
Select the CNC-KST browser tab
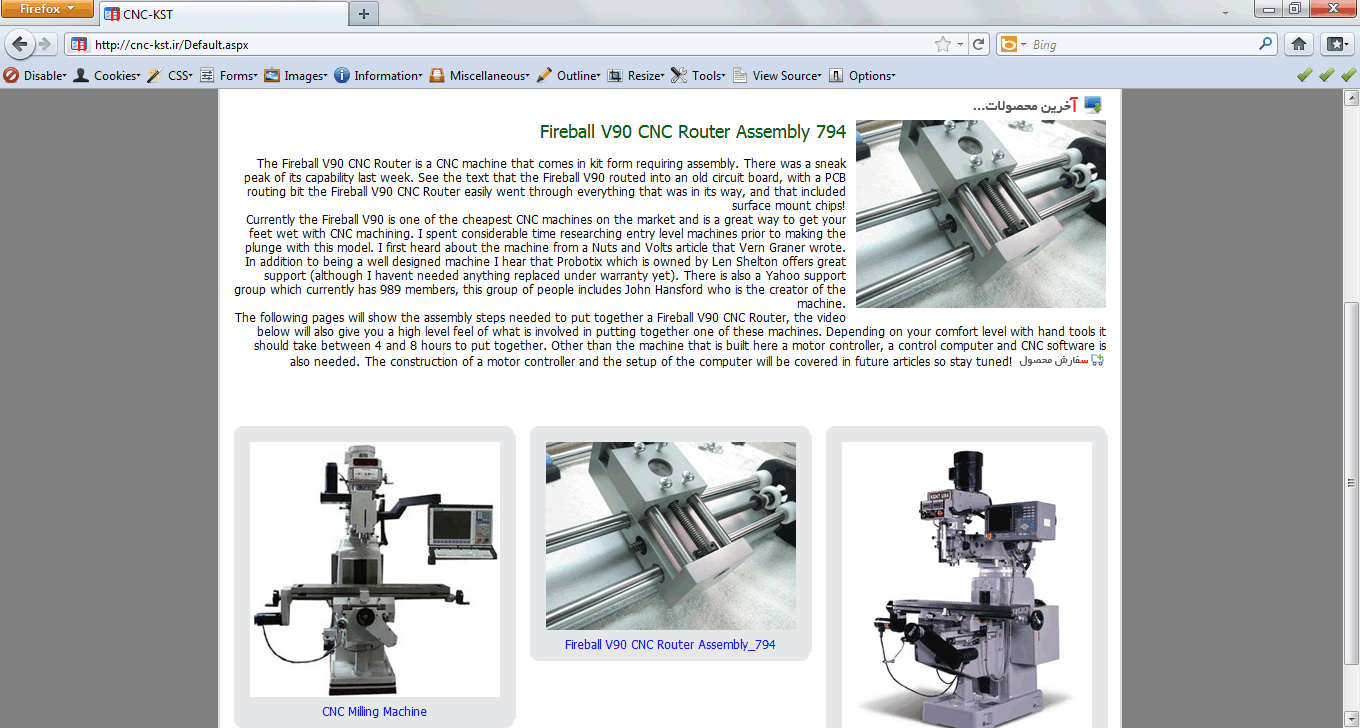[x=223, y=15]
